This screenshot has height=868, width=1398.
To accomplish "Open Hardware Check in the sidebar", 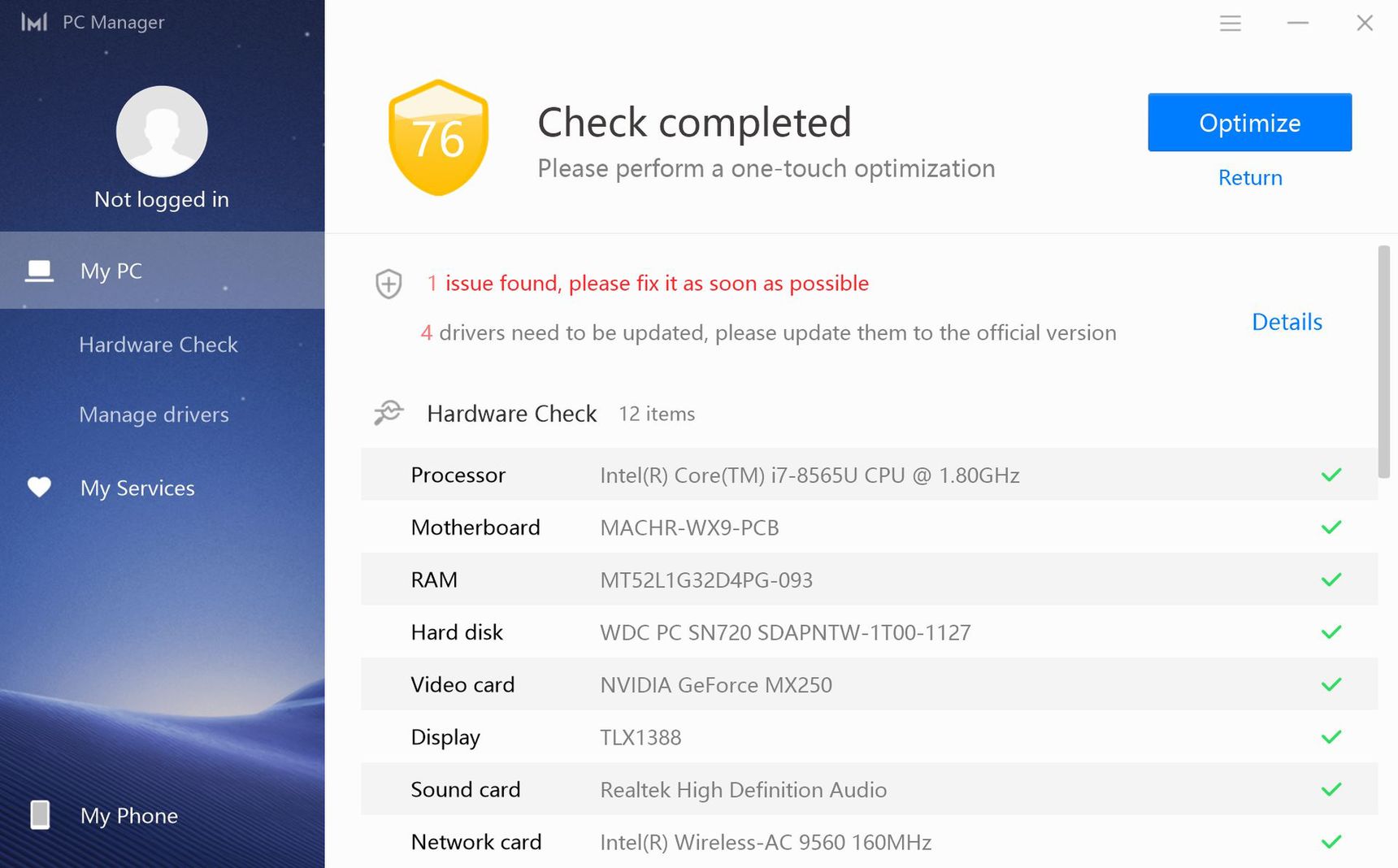I will (158, 345).
